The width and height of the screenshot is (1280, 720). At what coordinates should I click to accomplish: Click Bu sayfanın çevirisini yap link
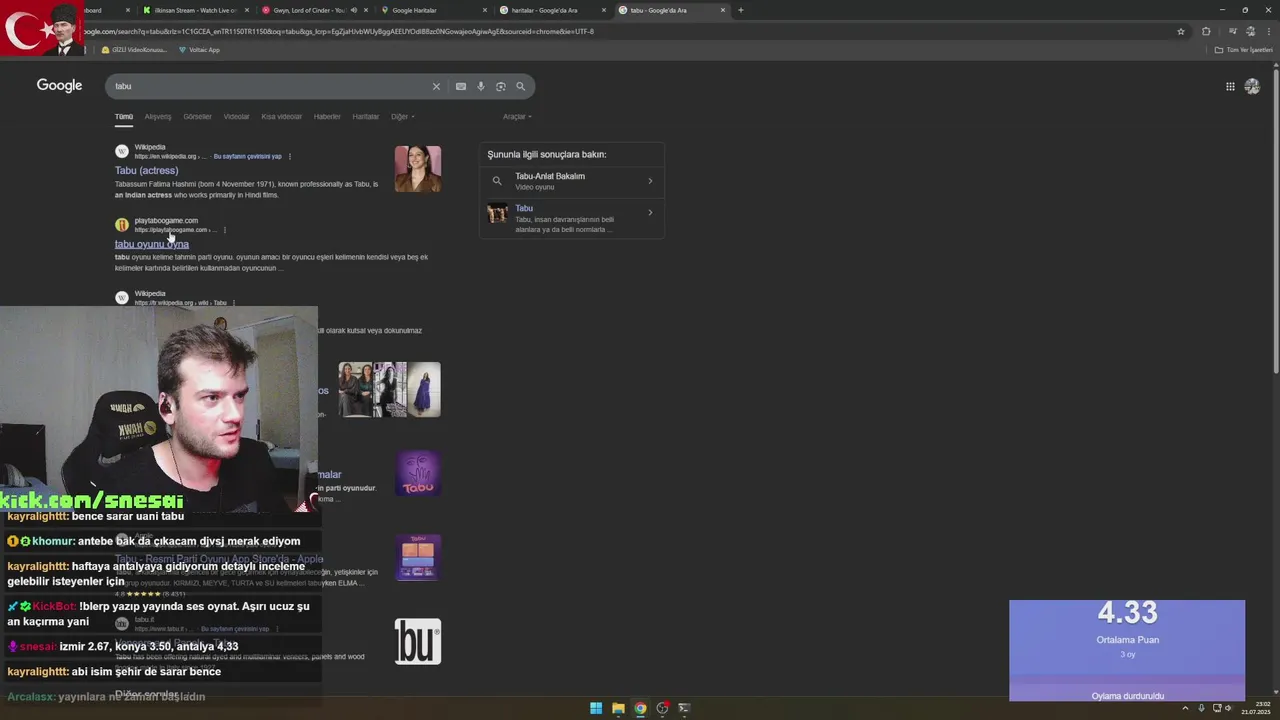(247, 156)
